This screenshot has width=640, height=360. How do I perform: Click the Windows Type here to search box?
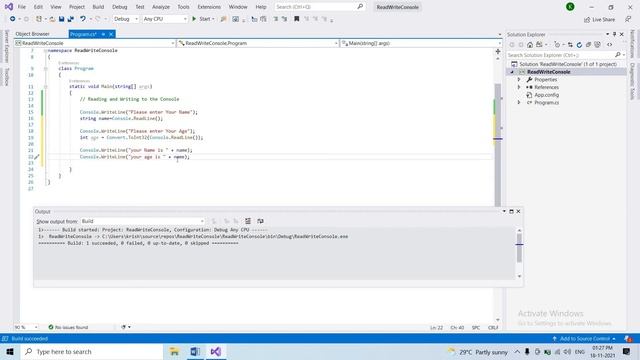coord(92,351)
